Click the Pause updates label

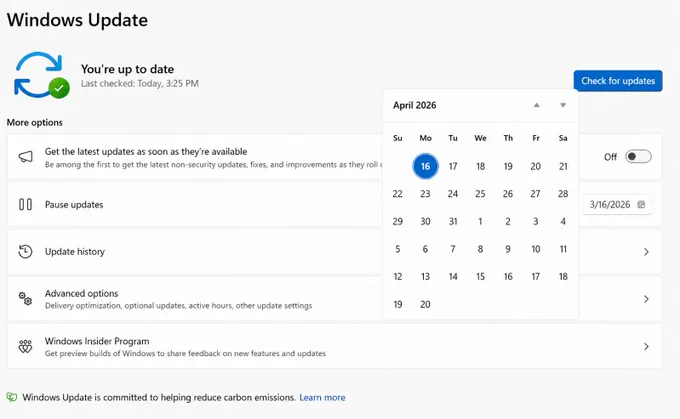pos(74,205)
